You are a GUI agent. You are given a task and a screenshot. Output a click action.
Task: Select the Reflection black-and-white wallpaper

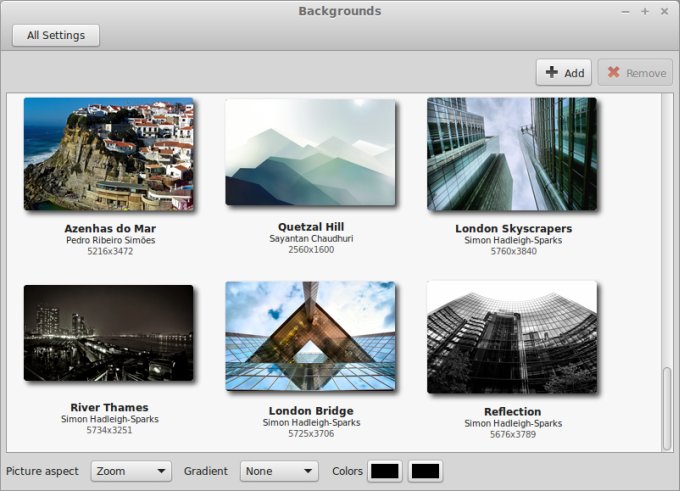[512, 337]
